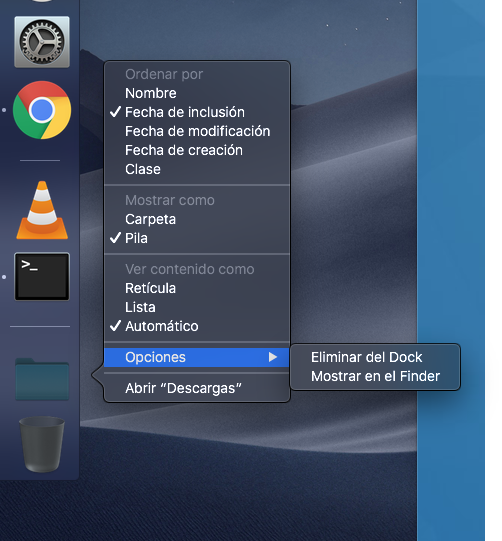Click Abrir "Descargas"
502x541 pixels.
[x=197, y=388]
